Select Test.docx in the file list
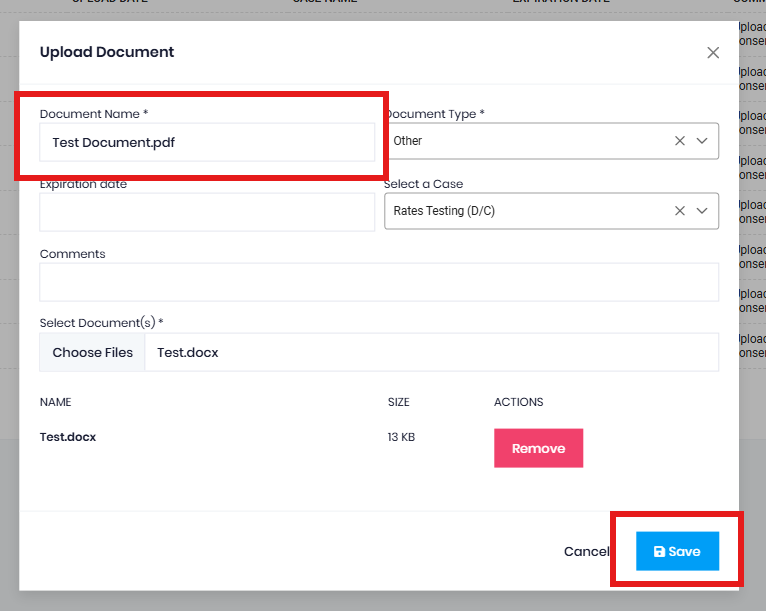 [x=68, y=437]
